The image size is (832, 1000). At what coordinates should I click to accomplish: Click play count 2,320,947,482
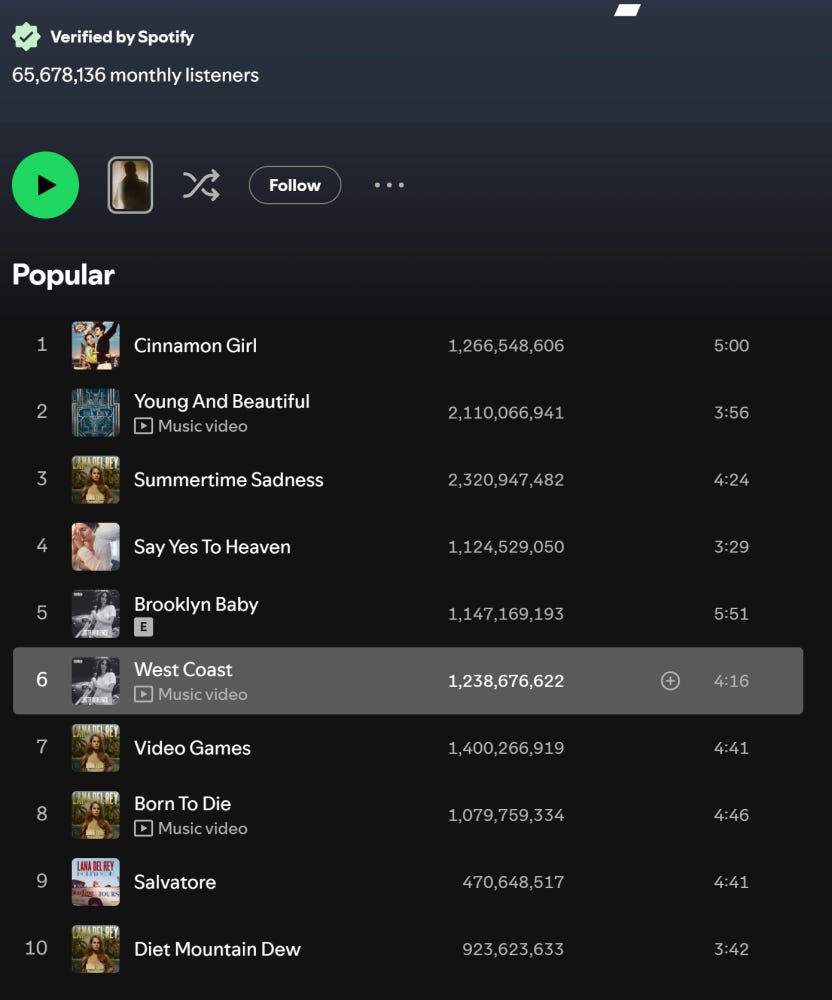tap(506, 480)
